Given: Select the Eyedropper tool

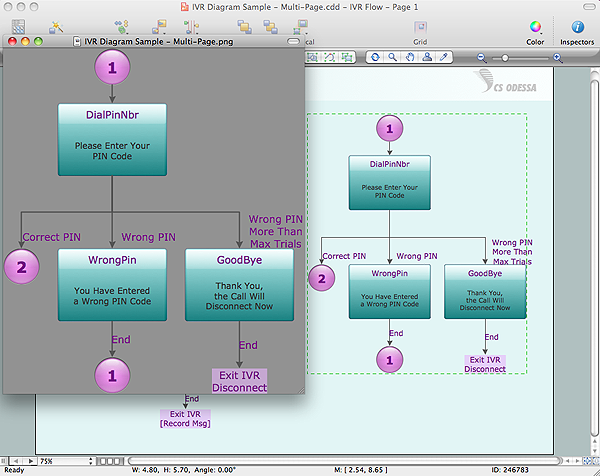Looking at the screenshot, I should pyautogui.click(x=444, y=58).
